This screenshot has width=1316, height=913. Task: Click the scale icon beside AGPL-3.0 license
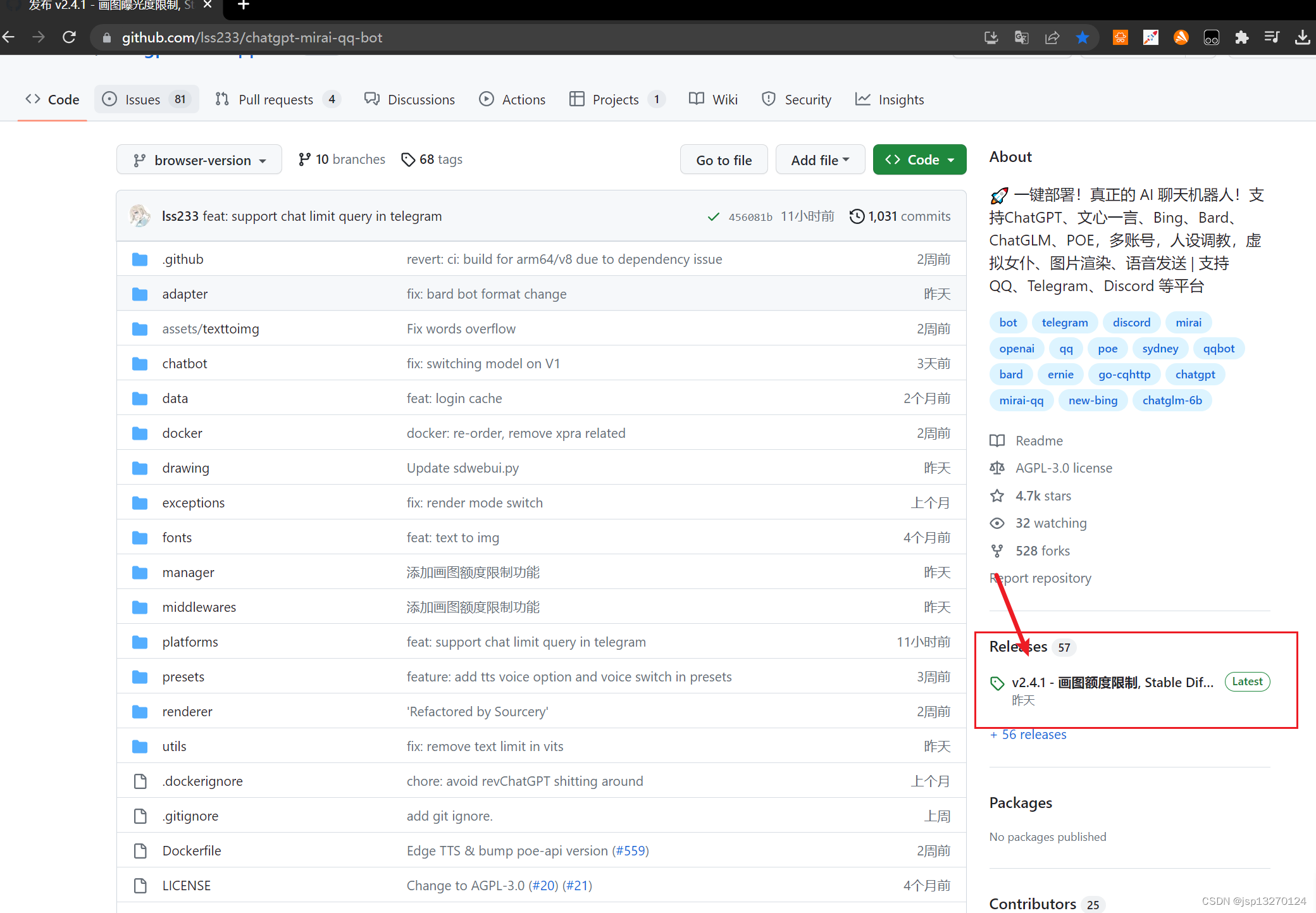(x=997, y=468)
